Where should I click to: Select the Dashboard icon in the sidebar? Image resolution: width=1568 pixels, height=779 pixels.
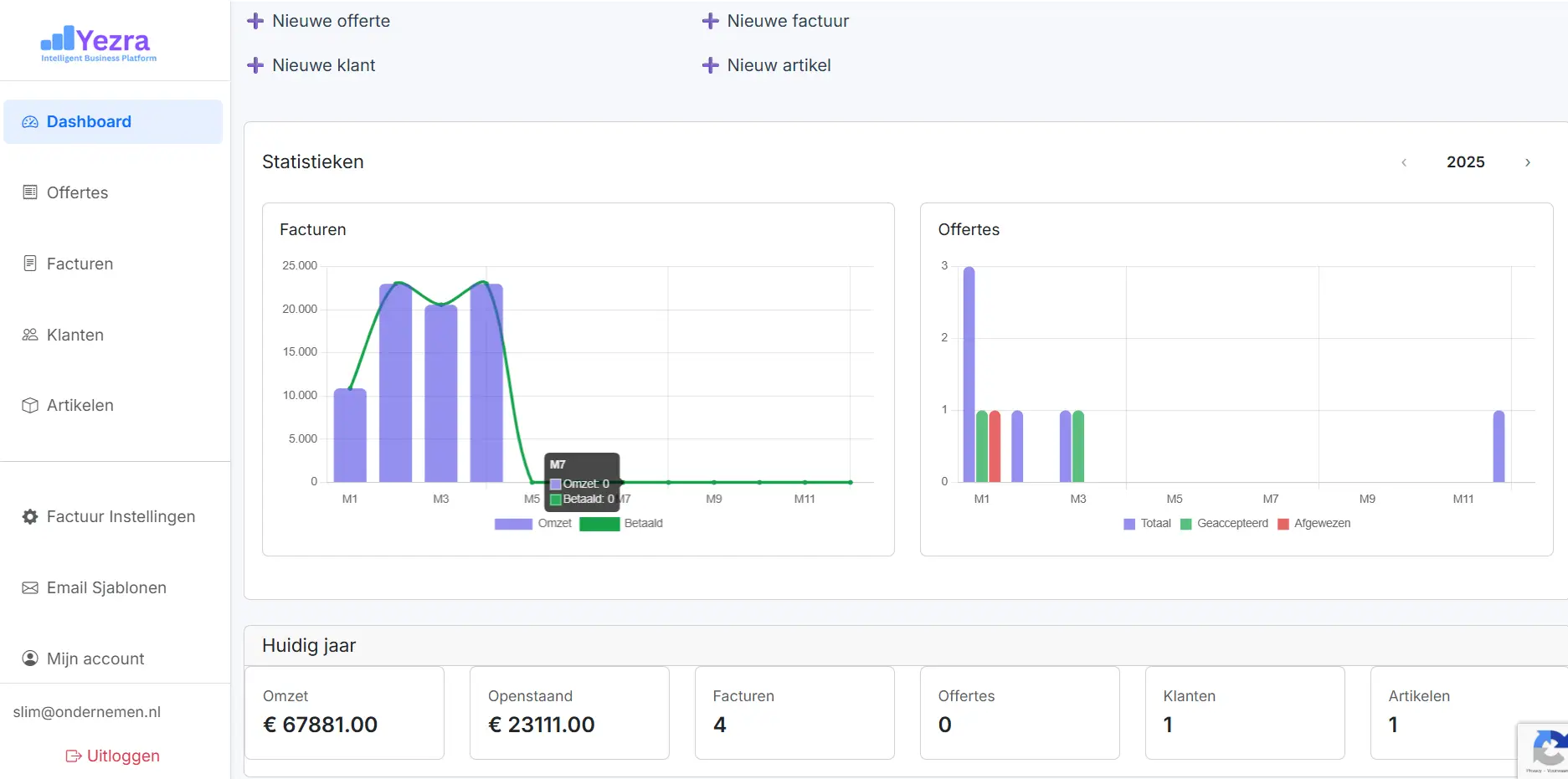click(29, 121)
